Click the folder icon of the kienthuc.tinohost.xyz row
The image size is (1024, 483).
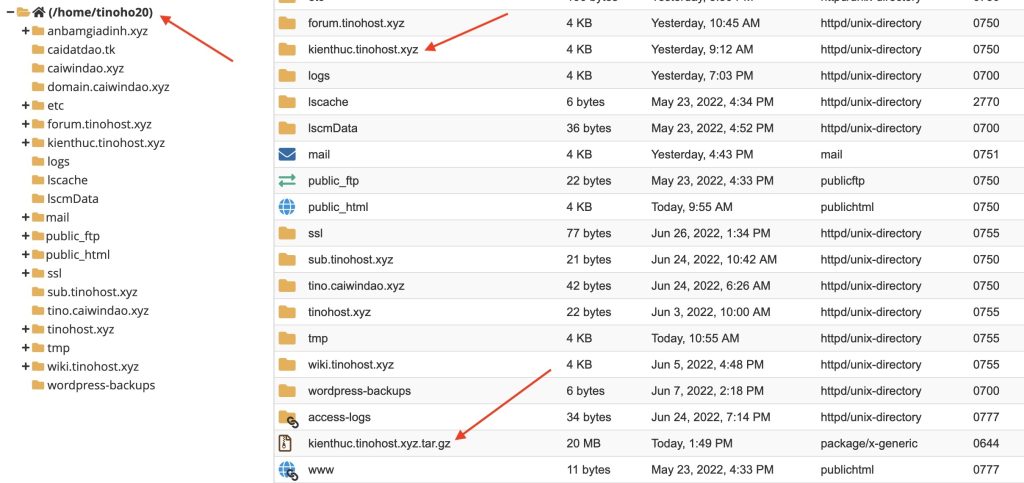(x=287, y=50)
